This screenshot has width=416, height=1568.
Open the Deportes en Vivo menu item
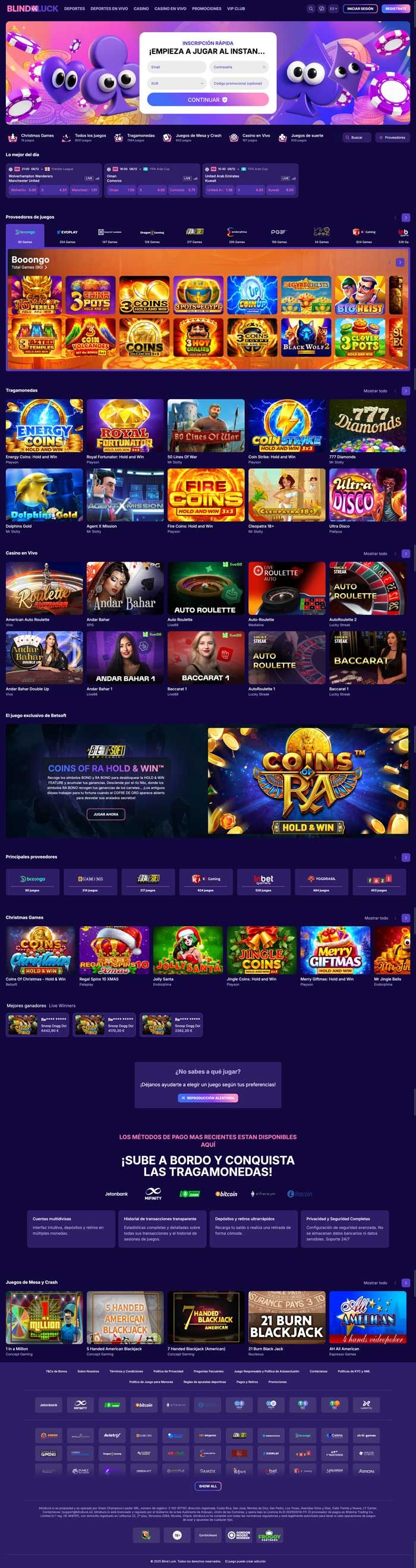pos(109,9)
